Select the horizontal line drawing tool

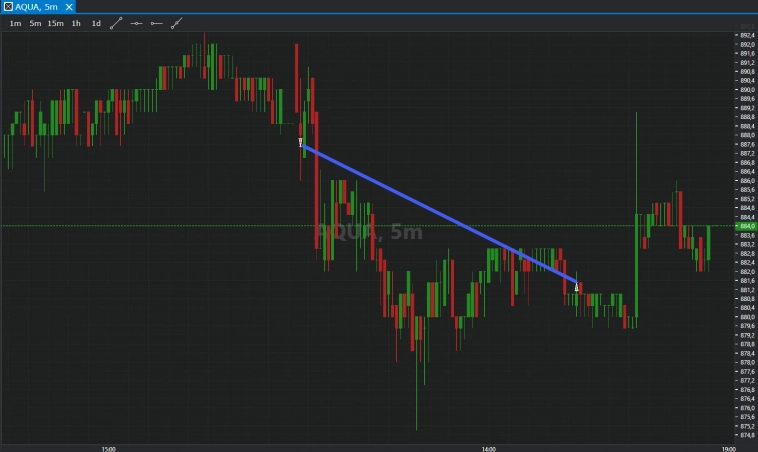coord(136,23)
